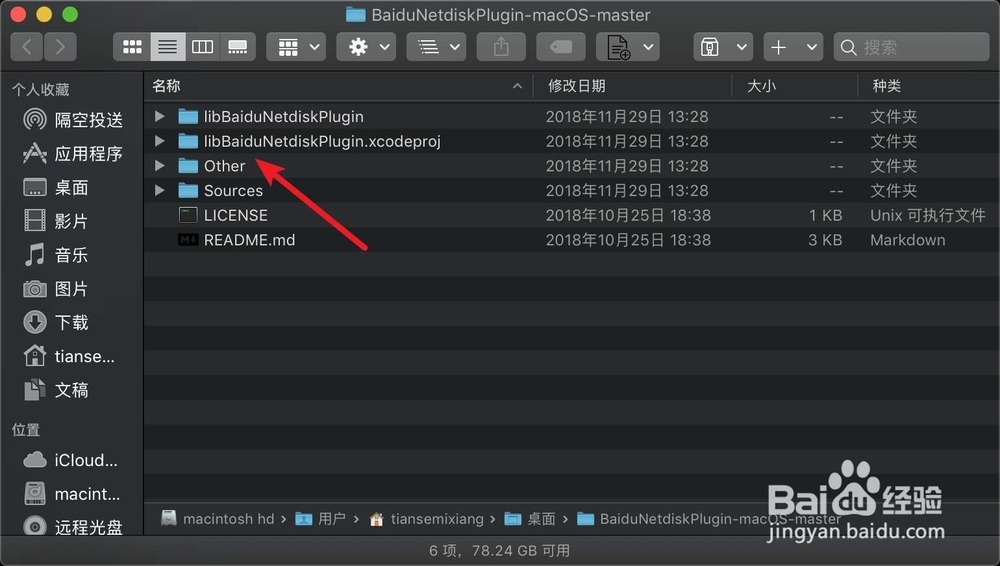This screenshot has width=1000, height=566.
Task: Select the LICENSE file icon
Action: click(x=188, y=215)
